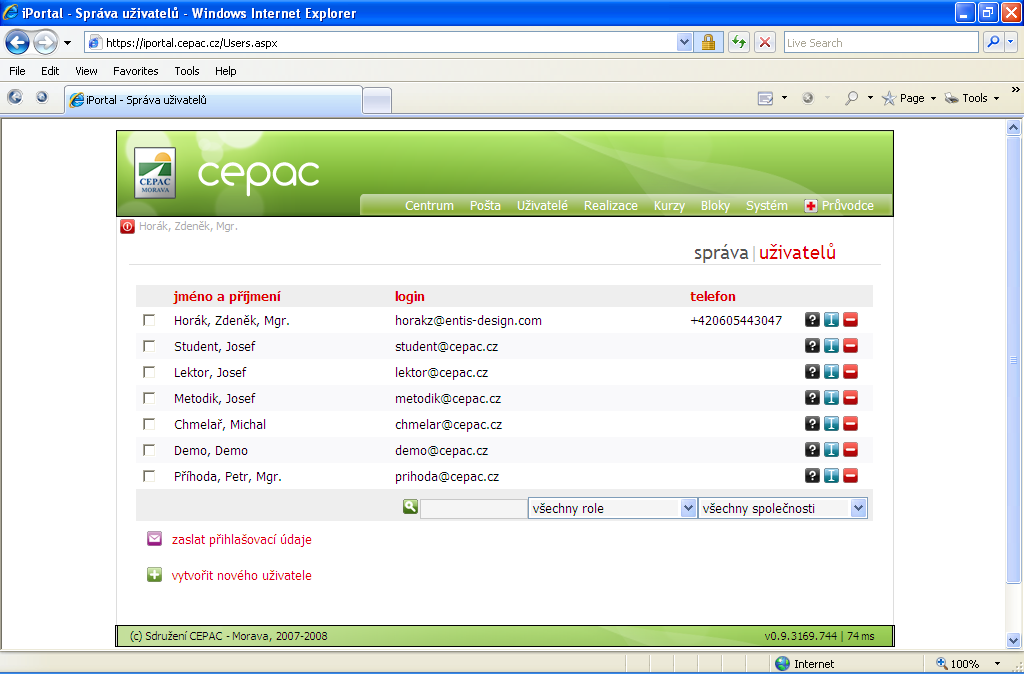Image resolution: width=1024 pixels, height=674 pixels.
Task: Click the user search text field
Action: pyautogui.click(x=473, y=509)
